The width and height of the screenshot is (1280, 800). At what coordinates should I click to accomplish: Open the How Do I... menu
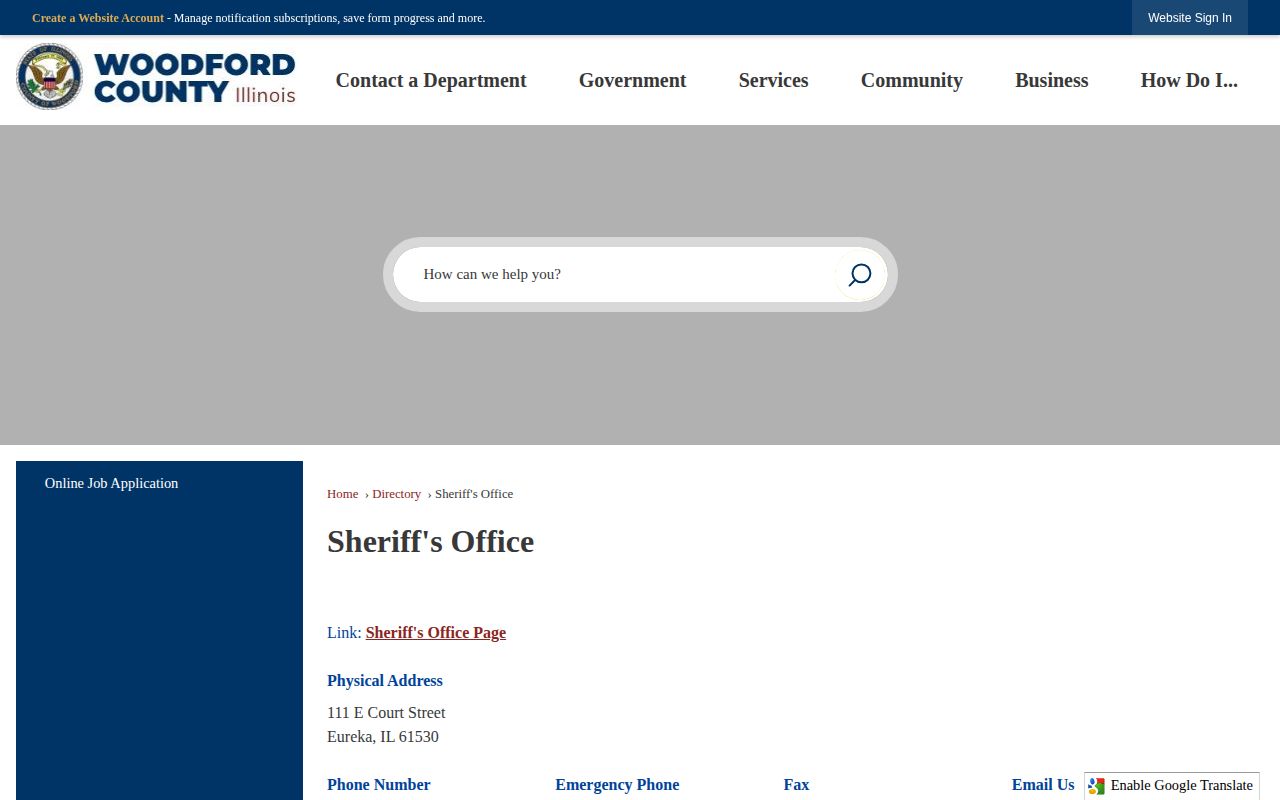coord(1189,80)
